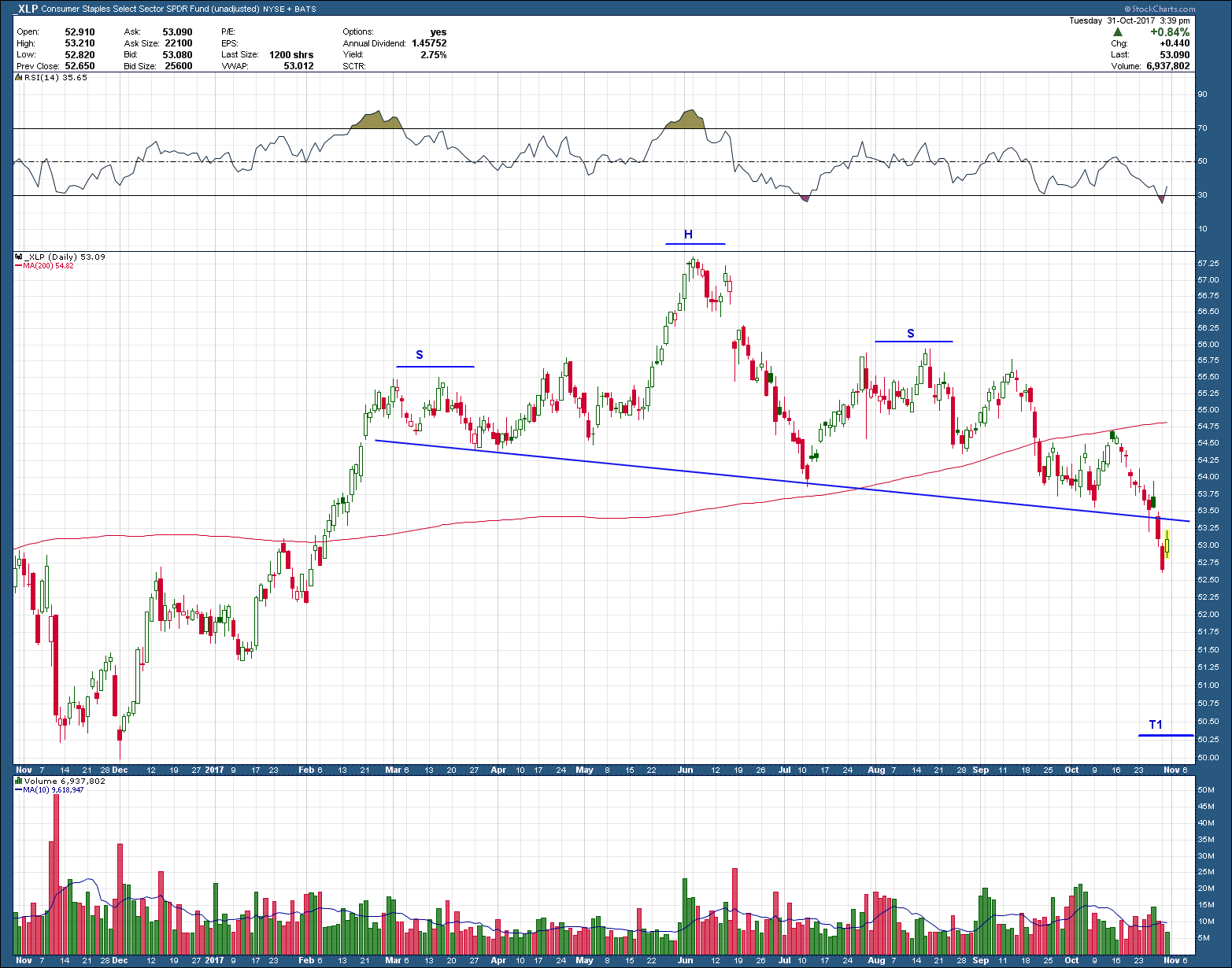Click the right 'S' shoulder annotation near August
Screen dimensions: 1232x968
point(911,334)
